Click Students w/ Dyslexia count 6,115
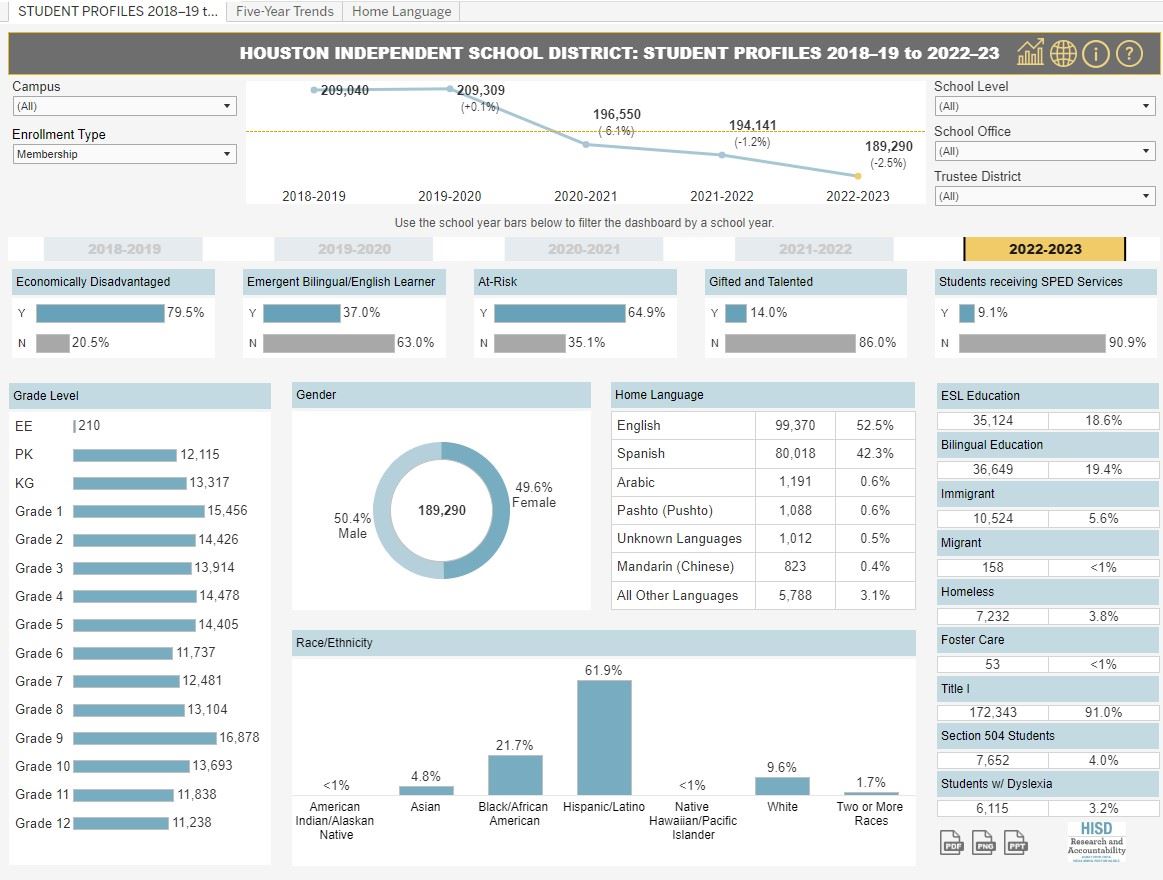The height and width of the screenshot is (880, 1163). pos(992,809)
